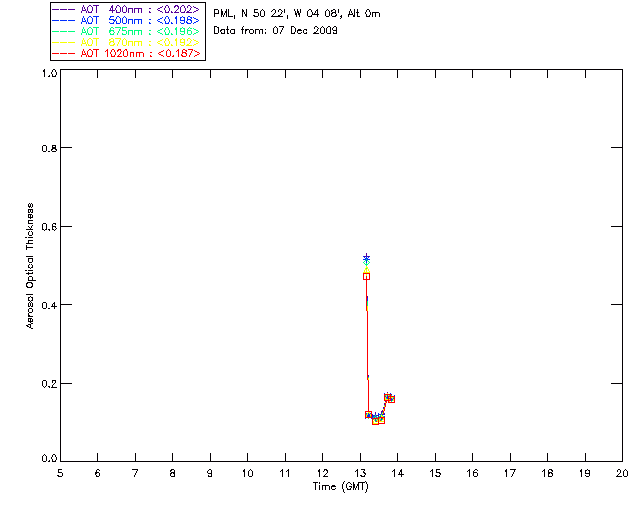Viewport: 640px width, 512px height.
Task: Click the long vertical red line dropping from the peak
Action: [367, 346]
